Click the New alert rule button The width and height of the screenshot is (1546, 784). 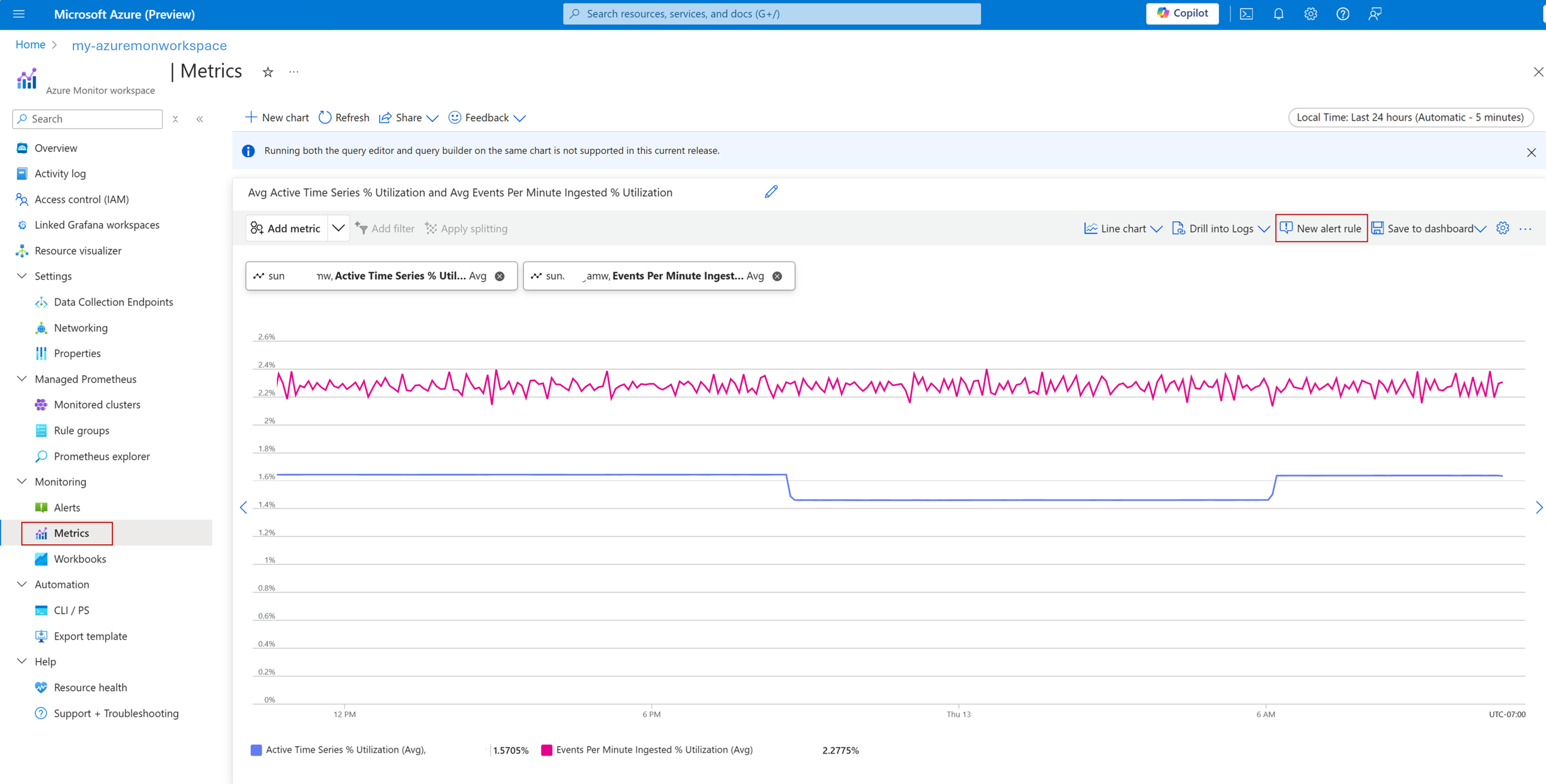click(x=1321, y=229)
